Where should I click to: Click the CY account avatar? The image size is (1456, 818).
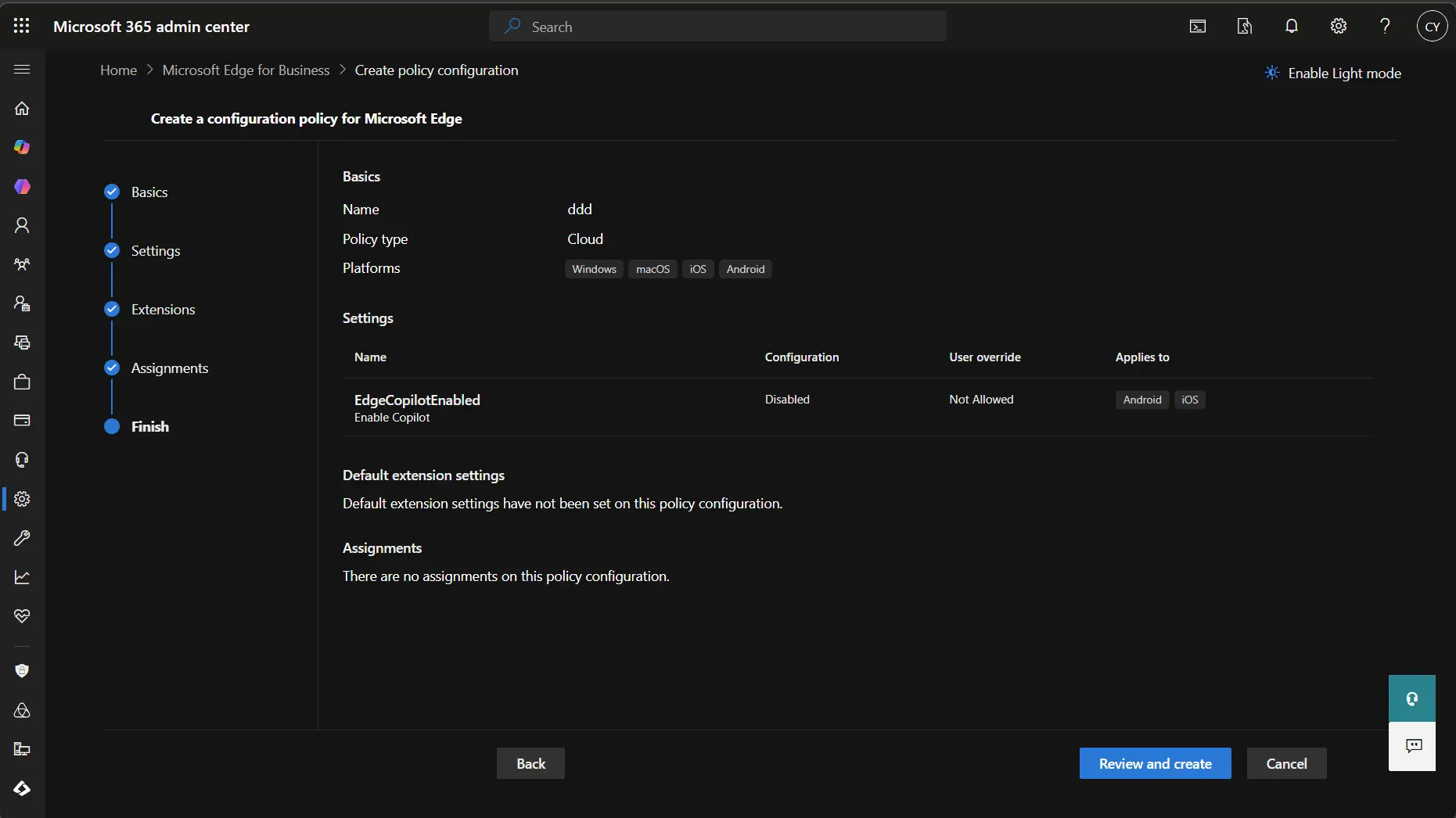tap(1432, 27)
